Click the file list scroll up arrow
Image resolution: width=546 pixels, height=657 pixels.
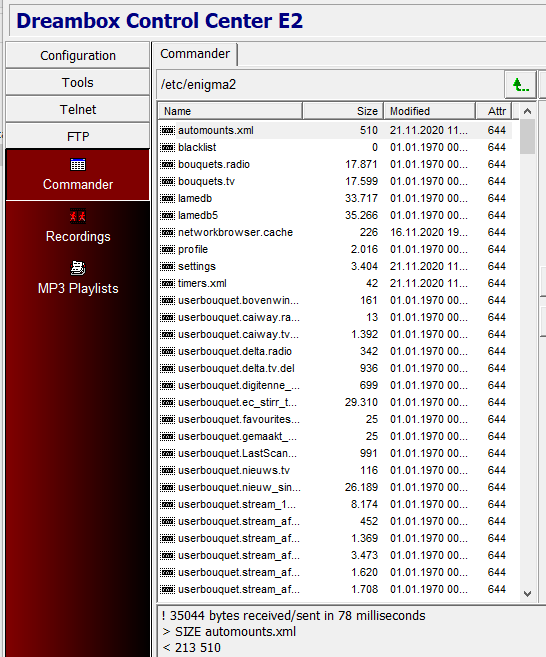[528, 111]
